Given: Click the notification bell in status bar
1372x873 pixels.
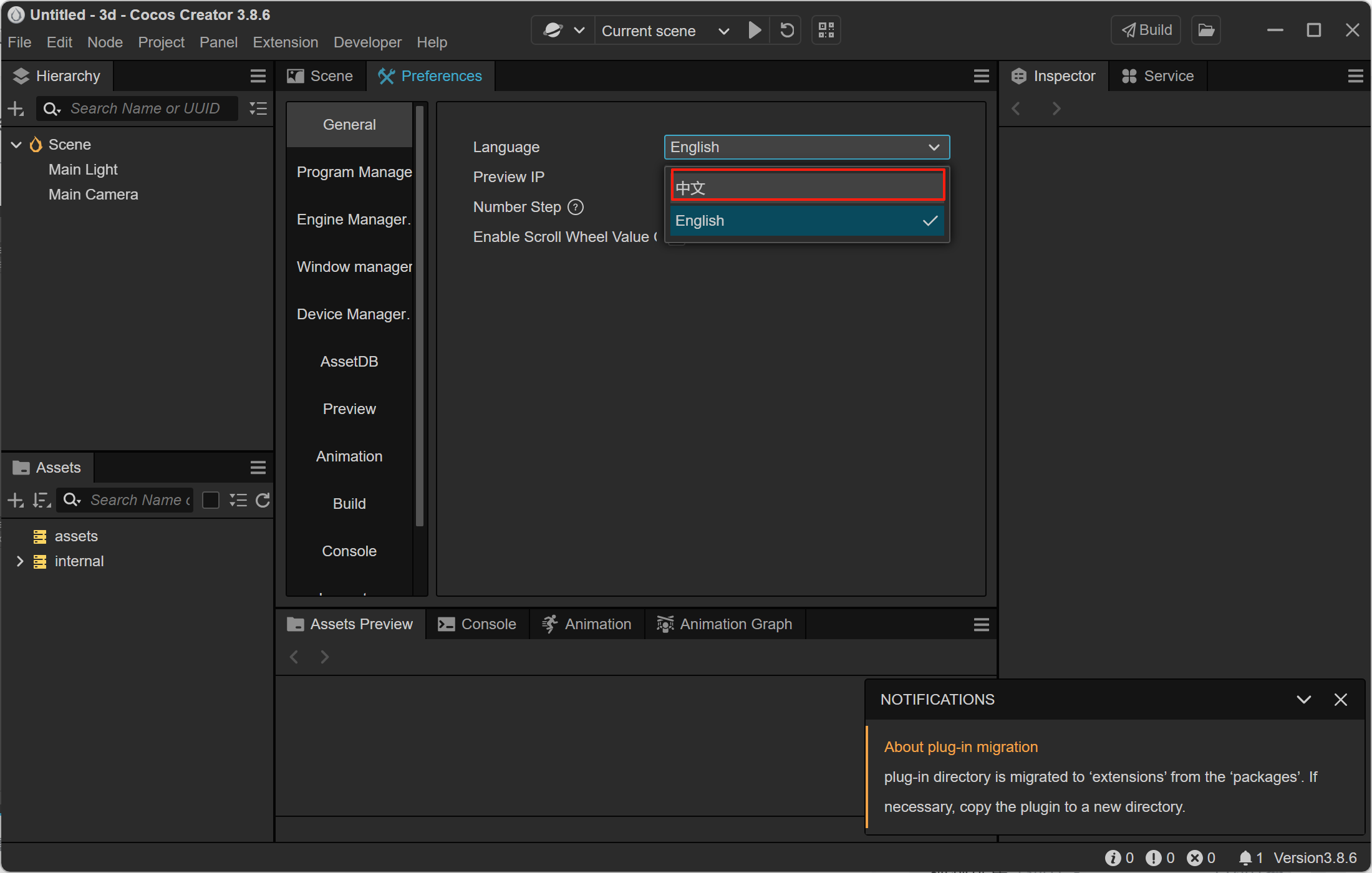Looking at the screenshot, I should click(x=1245, y=858).
